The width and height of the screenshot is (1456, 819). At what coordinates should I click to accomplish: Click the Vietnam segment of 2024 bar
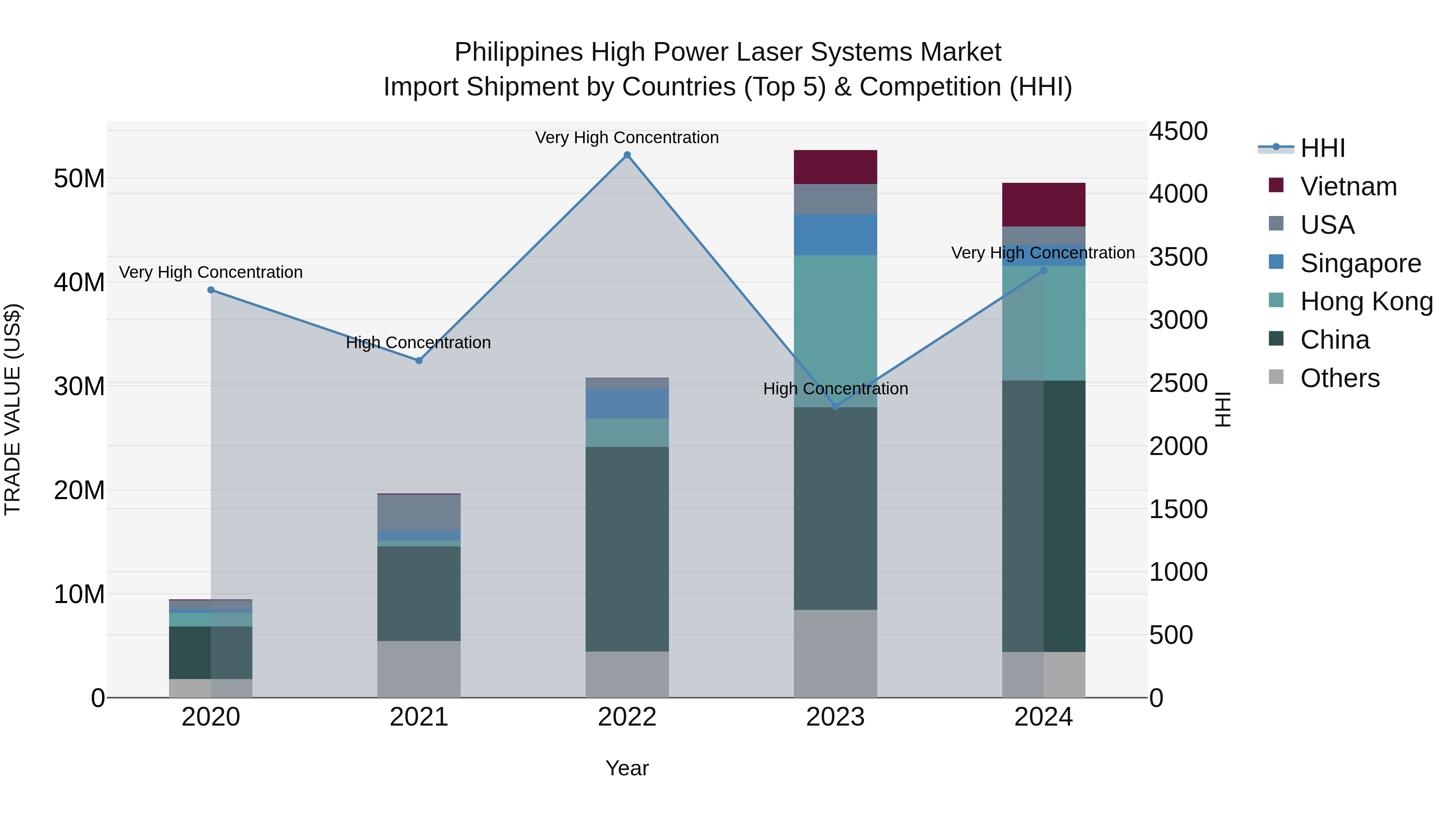click(1043, 205)
